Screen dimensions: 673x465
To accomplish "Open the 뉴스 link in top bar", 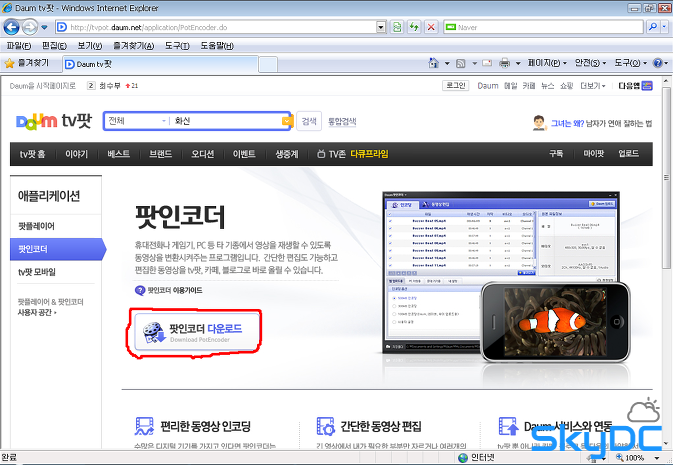I will (547, 86).
